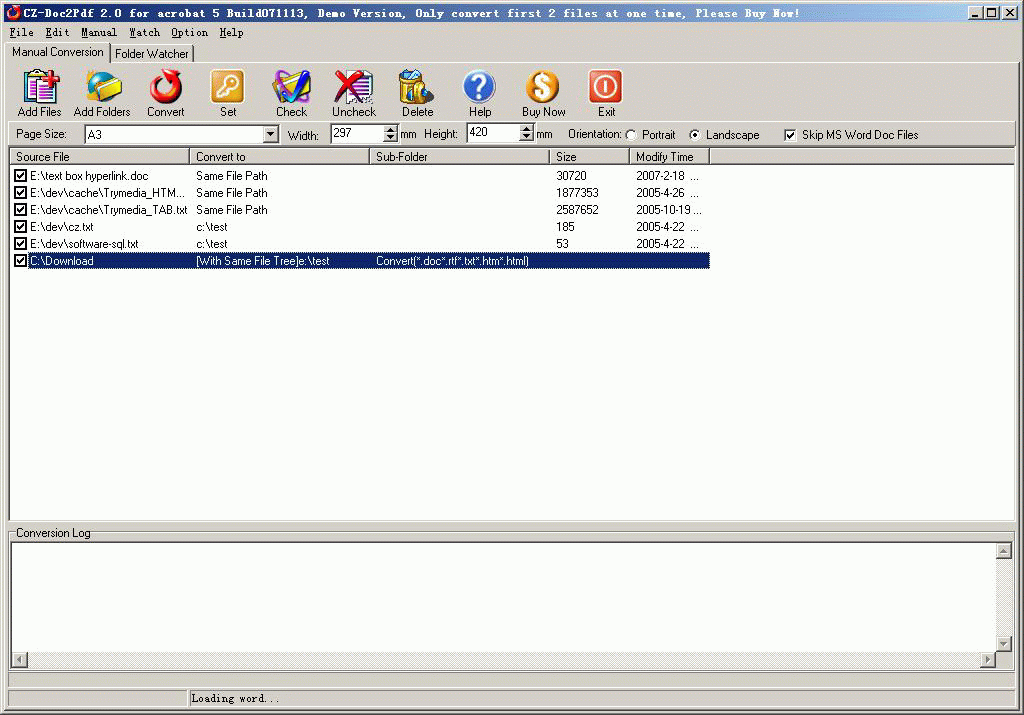Viewport: 1024px width, 715px height.
Task: Toggle Skip MS Word Doc Files checkbox
Action: pyautogui.click(x=790, y=135)
